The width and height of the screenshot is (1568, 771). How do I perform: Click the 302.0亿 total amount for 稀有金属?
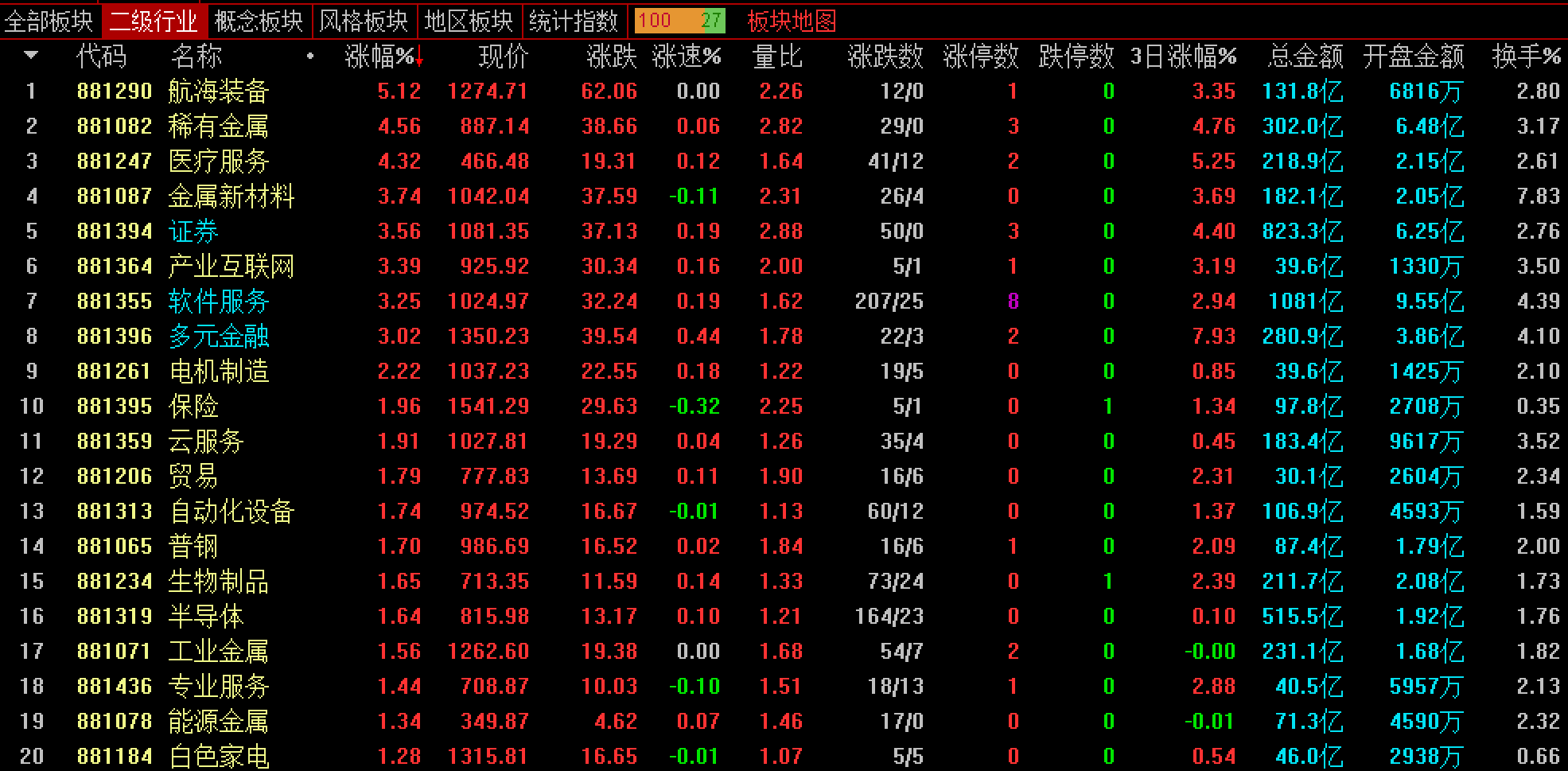pyautogui.click(x=1302, y=127)
